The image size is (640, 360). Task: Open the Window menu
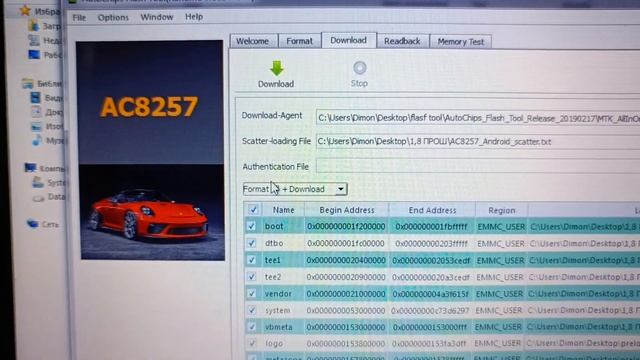pos(157,17)
